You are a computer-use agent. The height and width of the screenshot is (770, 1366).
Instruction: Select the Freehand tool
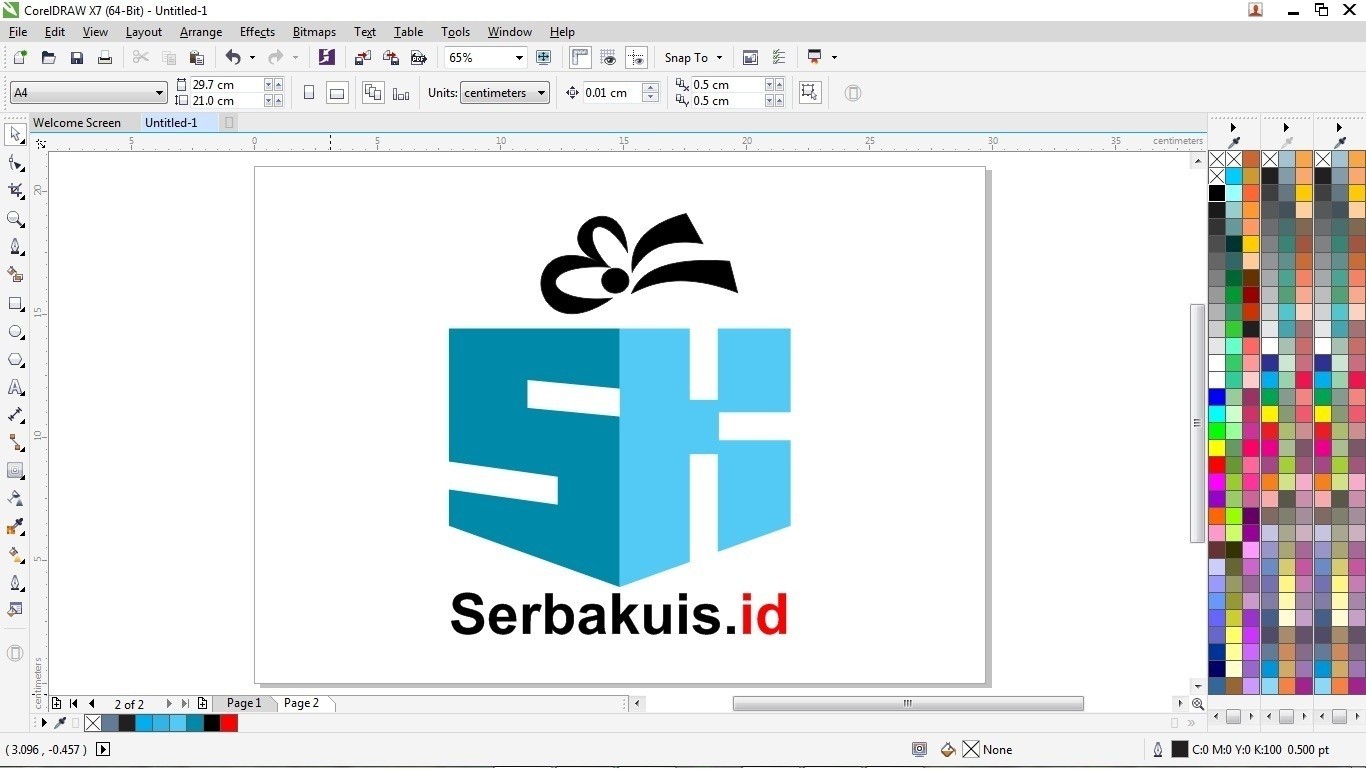click(15, 247)
